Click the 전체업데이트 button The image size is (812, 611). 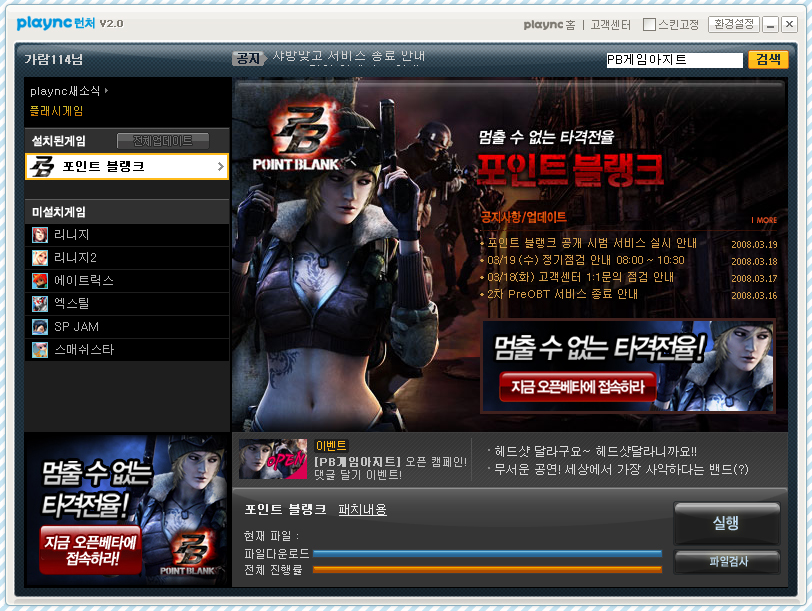tap(163, 141)
